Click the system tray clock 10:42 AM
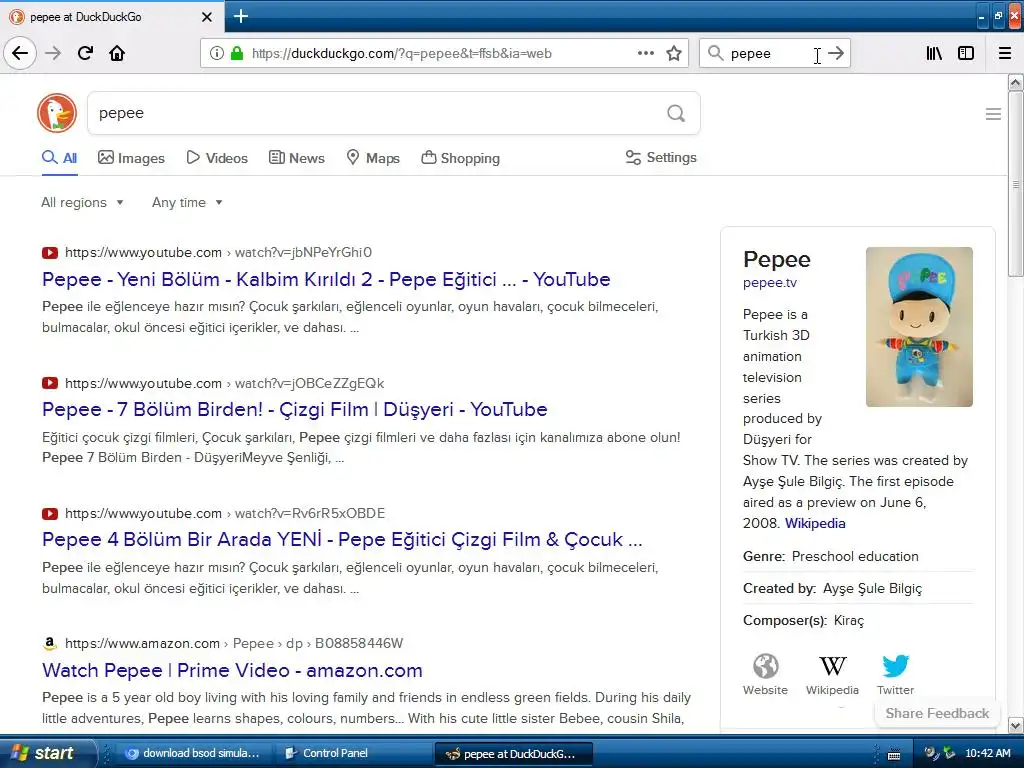Image resolution: width=1024 pixels, height=768 pixels. [x=987, y=753]
